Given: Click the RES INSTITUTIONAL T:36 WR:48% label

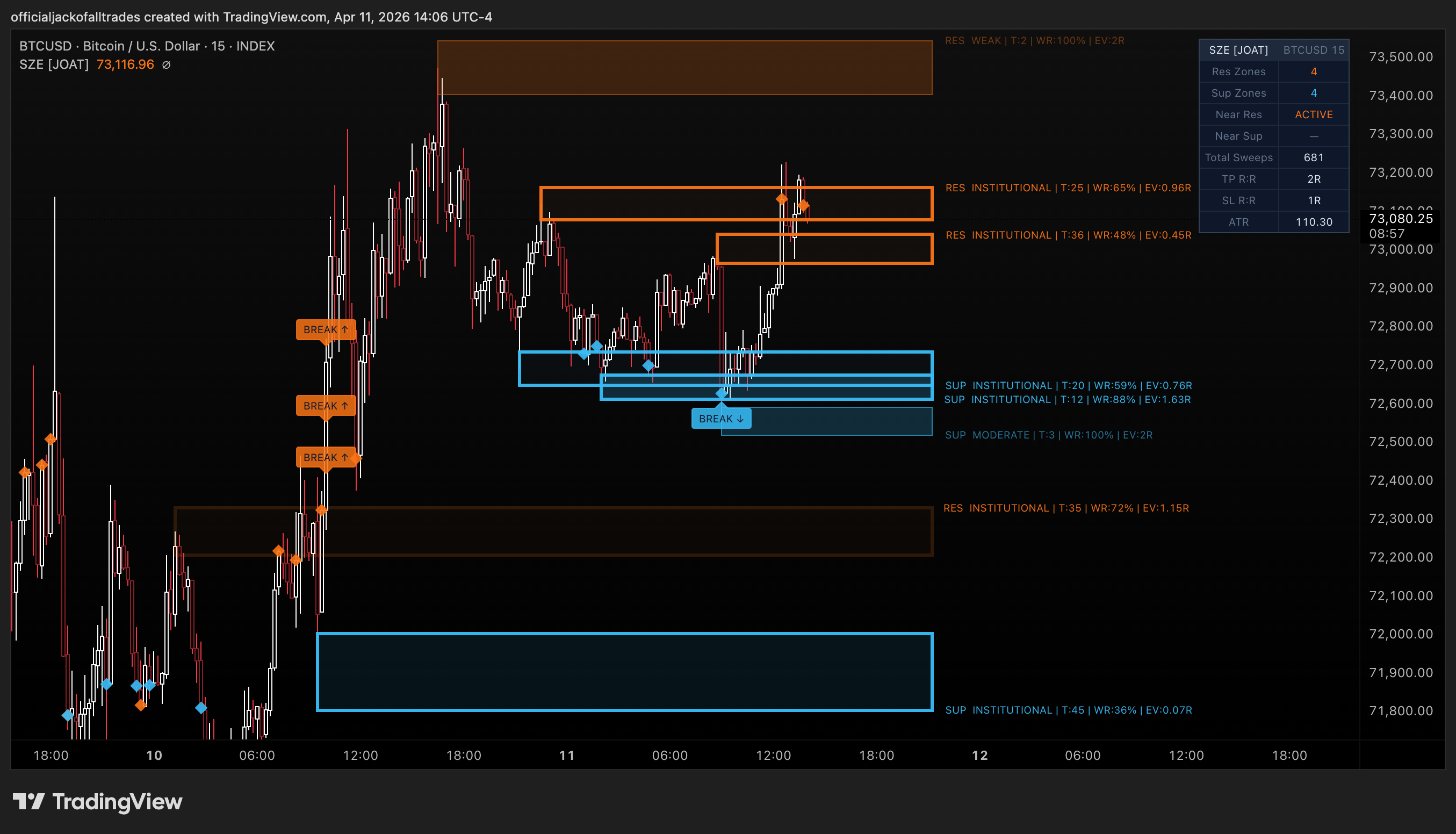Looking at the screenshot, I should tap(1068, 235).
